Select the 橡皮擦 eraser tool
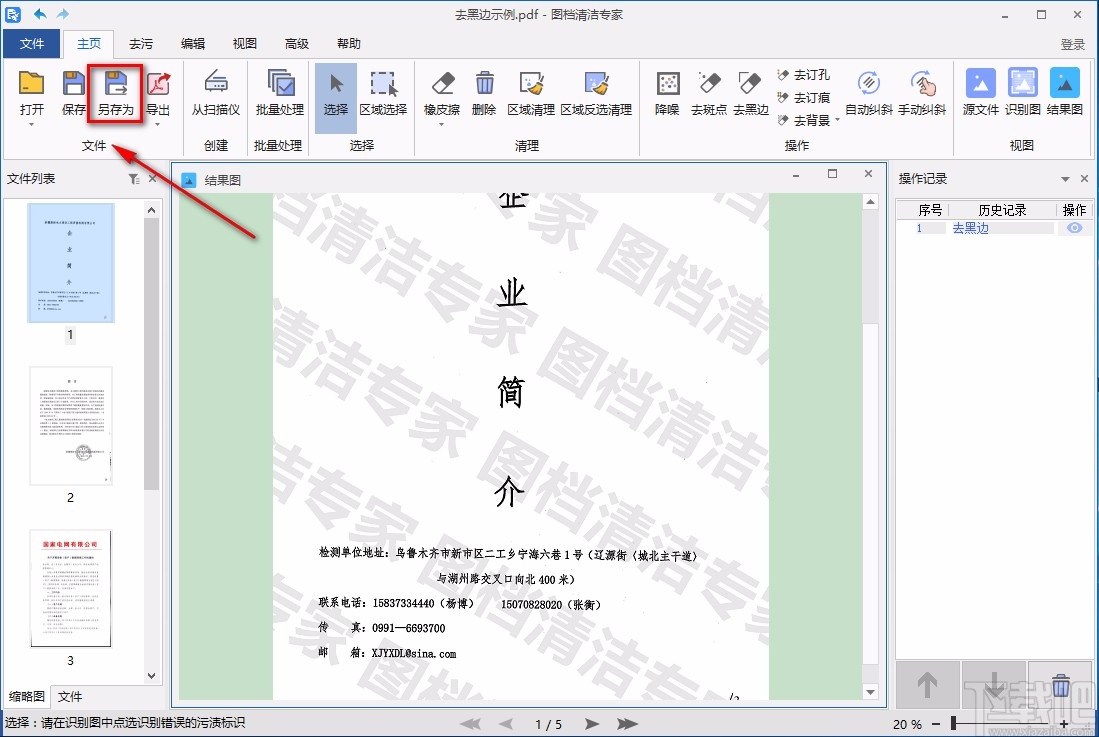Screen dimensions: 1099x737 pyautogui.click(x=440, y=95)
